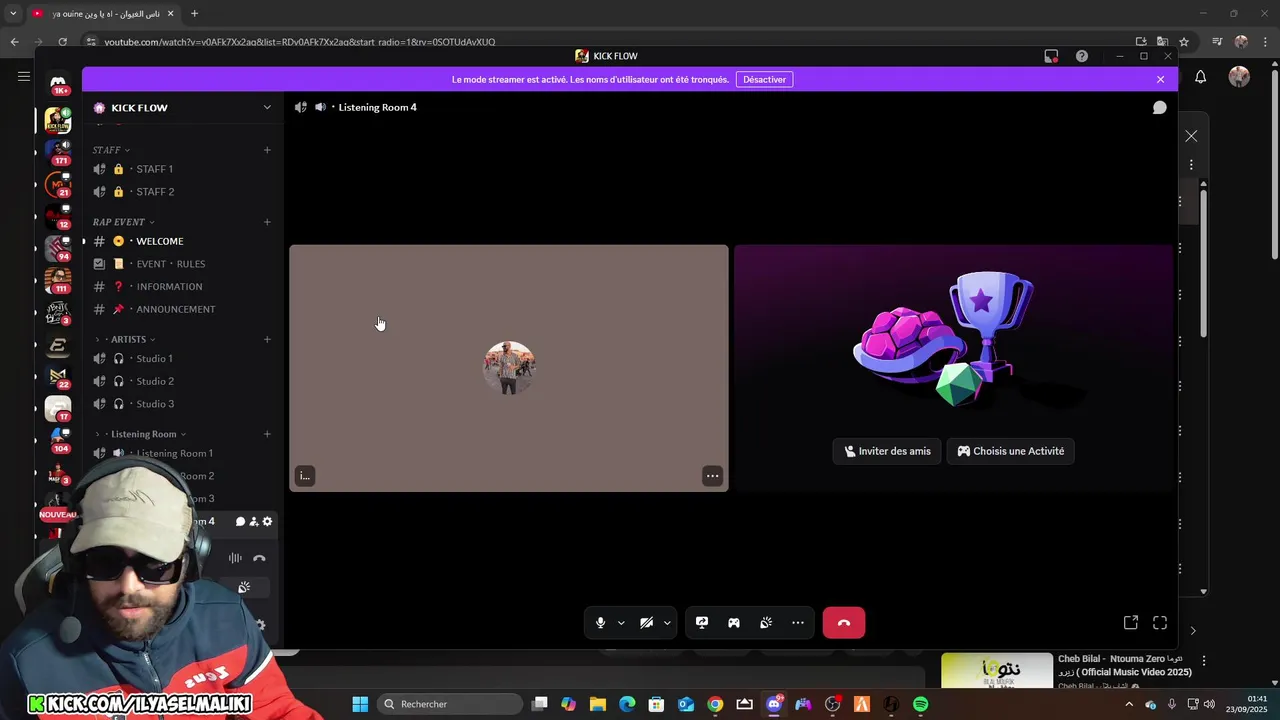Pop out the call window
Viewport: 1280px width, 720px height.
coord(1131,622)
